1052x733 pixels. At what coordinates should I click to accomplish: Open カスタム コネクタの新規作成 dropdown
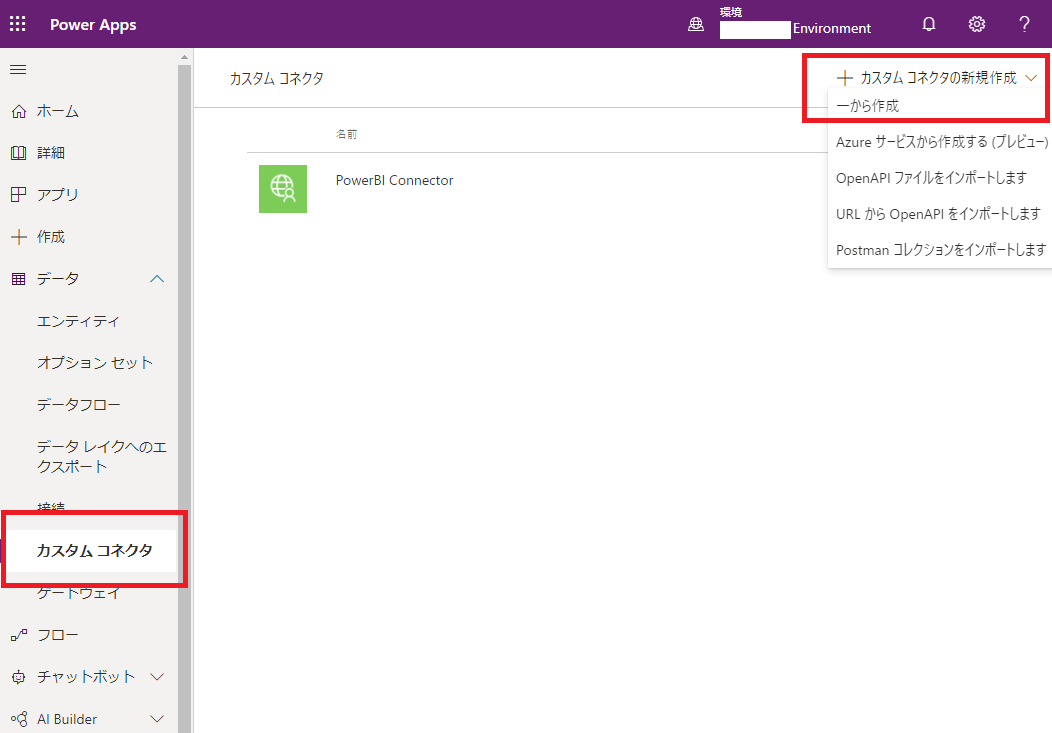(x=938, y=78)
